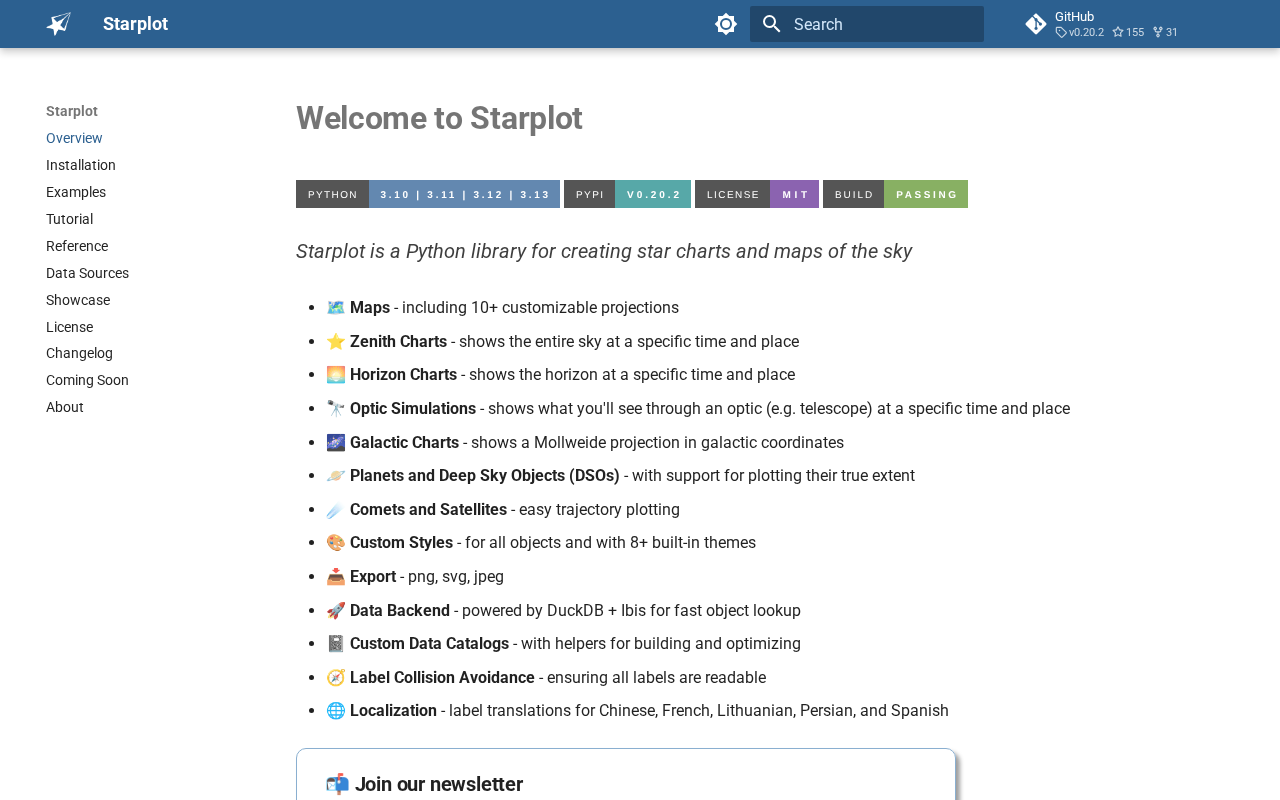Viewport: 1280px width, 800px height.
Task: Open the Reference section
Action: point(77,246)
